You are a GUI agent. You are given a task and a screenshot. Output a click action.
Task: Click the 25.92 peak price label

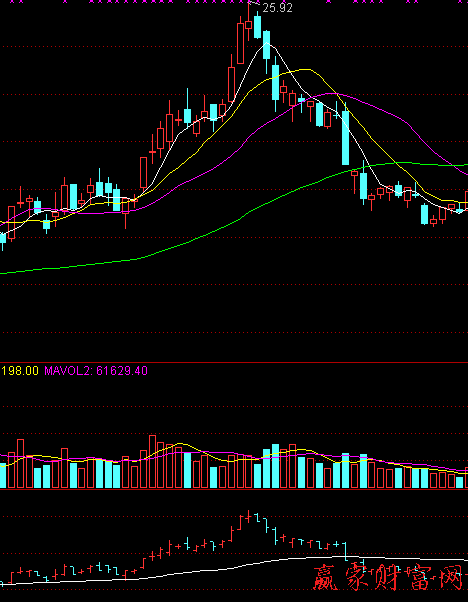[278, 8]
